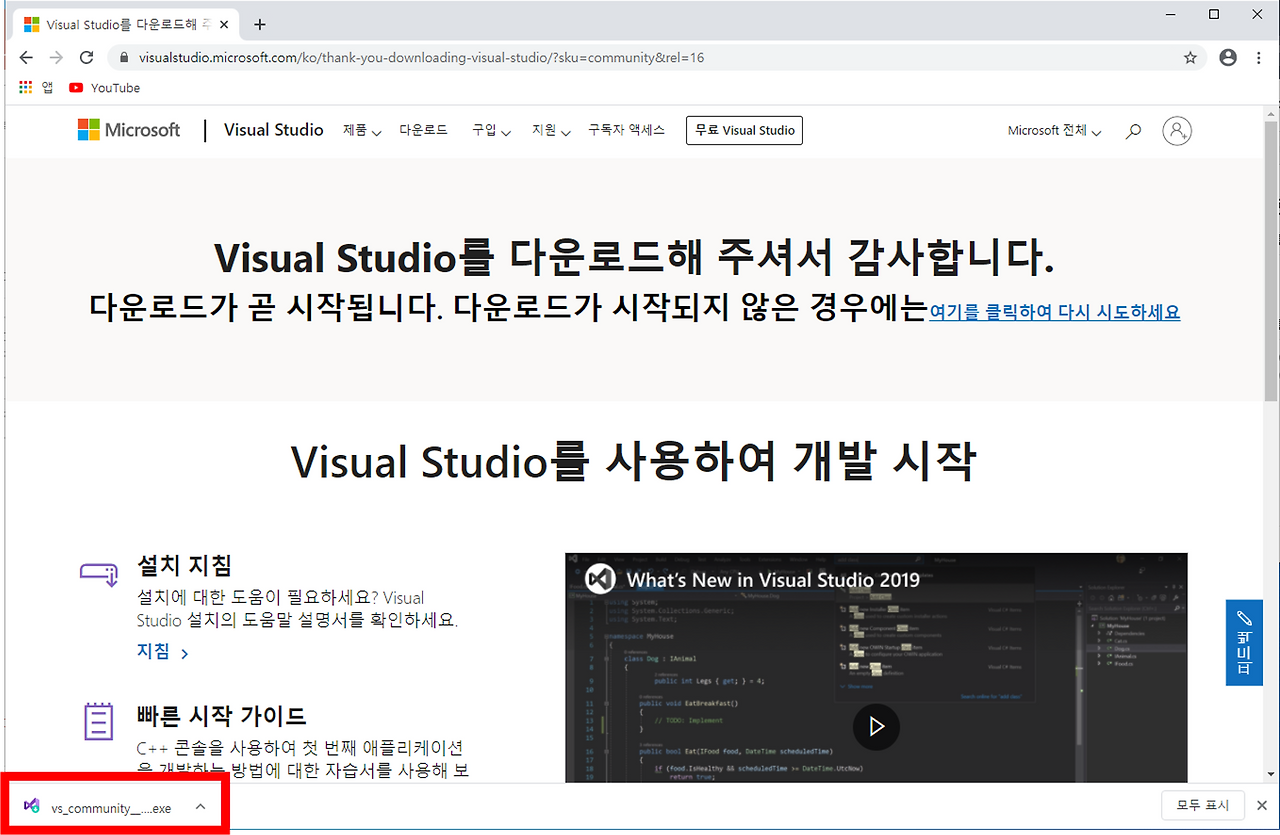Click the installation instructions icon

(x=99, y=573)
